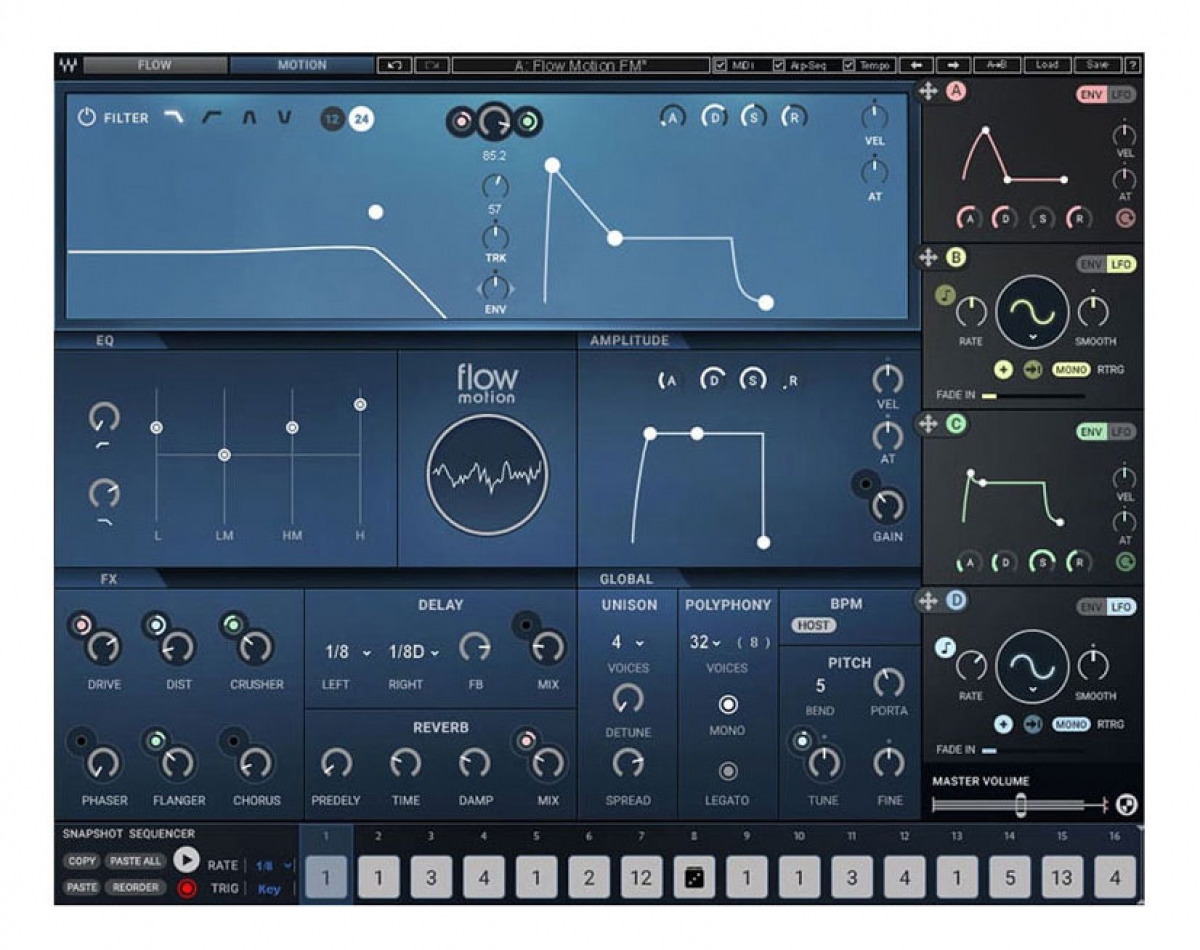
Task: Select the dice random step 8
Action: pos(694,877)
